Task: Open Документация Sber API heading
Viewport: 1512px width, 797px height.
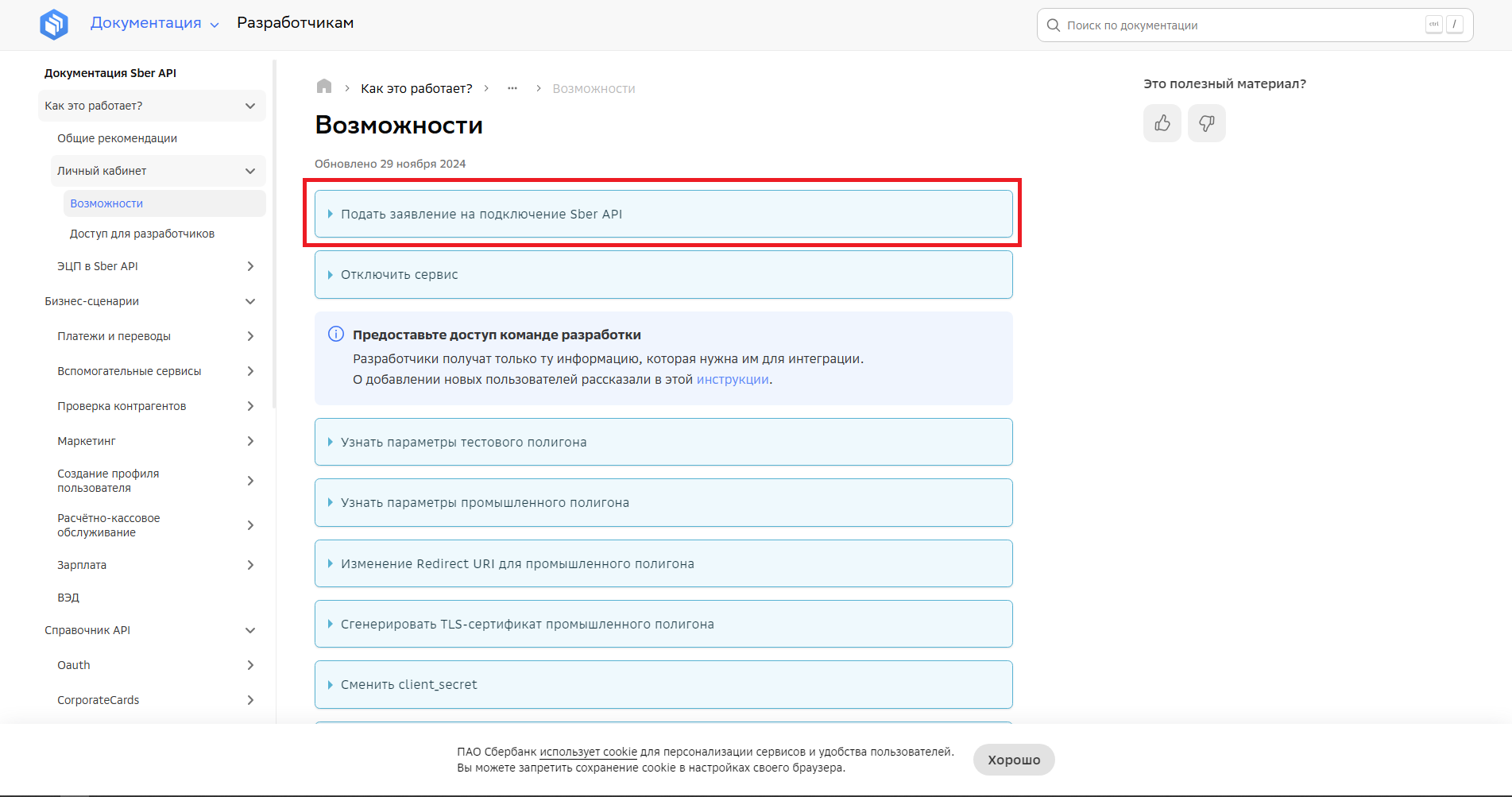Action: [110, 73]
